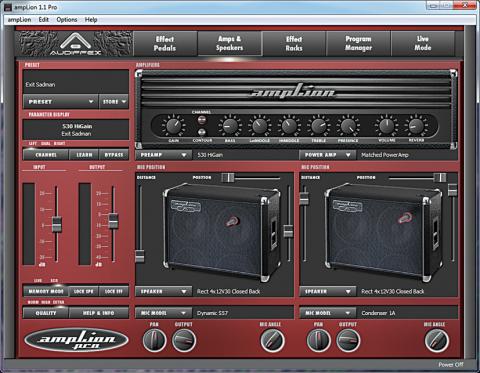Click the Gain knob on the amplifier
This screenshot has width=480, height=373.
click(x=173, y=126)
